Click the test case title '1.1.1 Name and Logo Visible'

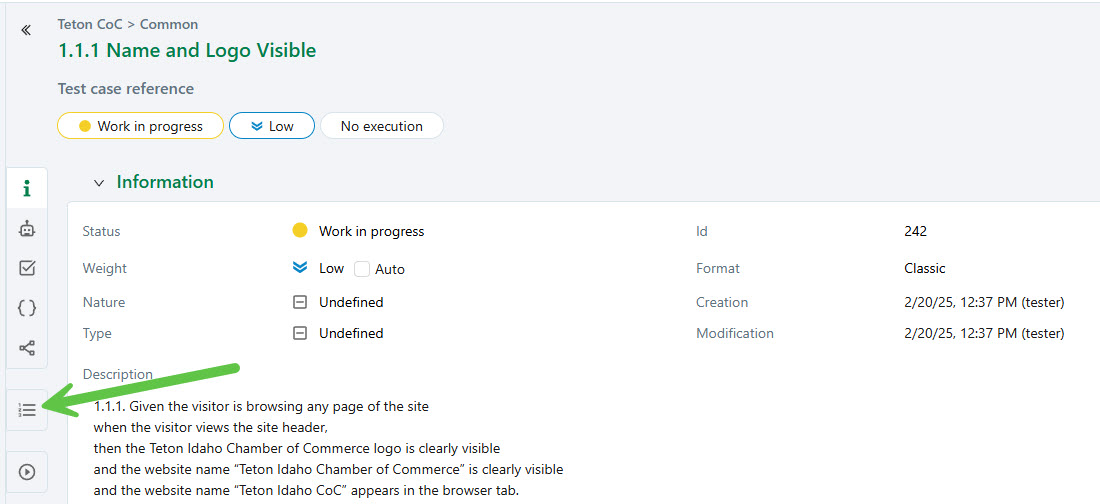pyautogui.click(x=187, y=50)
